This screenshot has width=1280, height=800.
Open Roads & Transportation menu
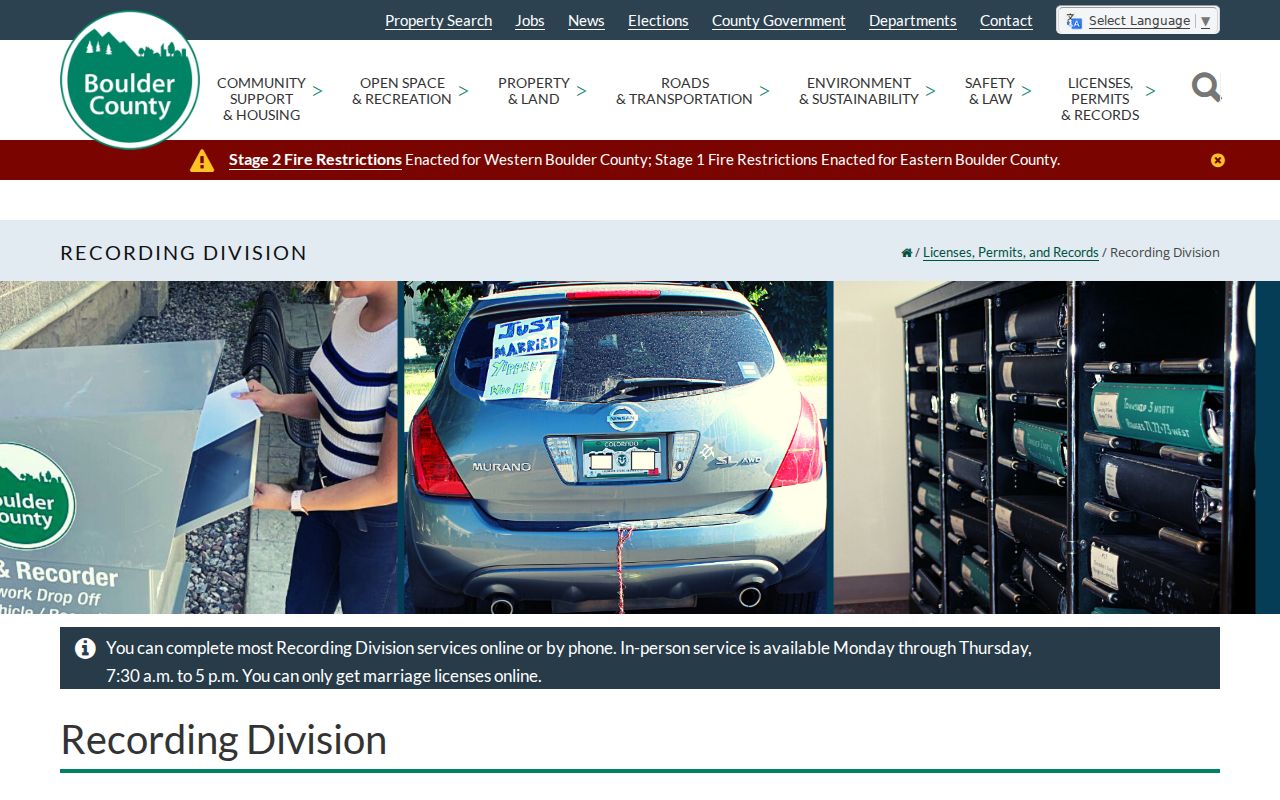click(x=684, y=91)
